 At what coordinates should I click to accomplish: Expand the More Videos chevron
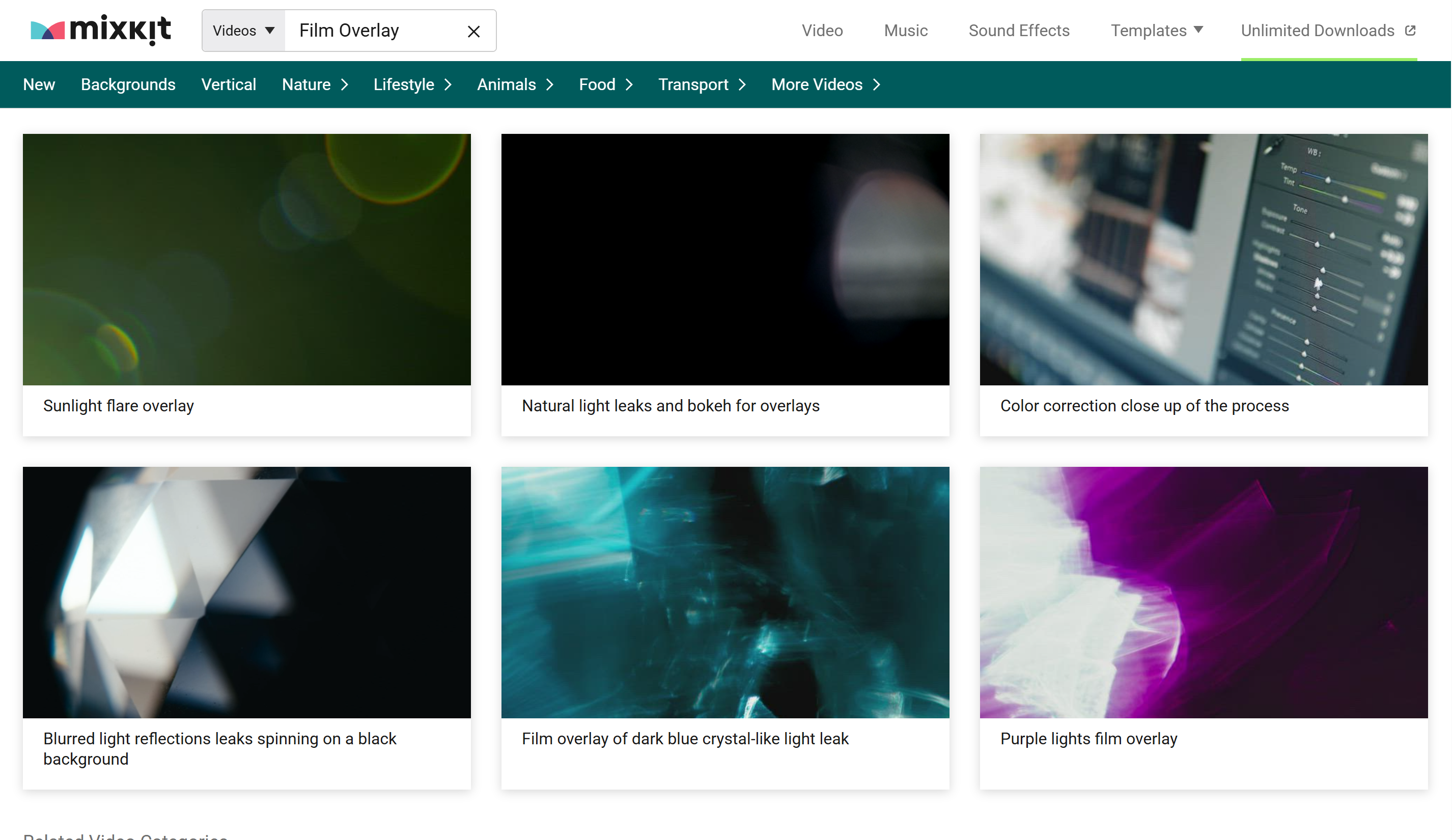click(x=876, y=85)
